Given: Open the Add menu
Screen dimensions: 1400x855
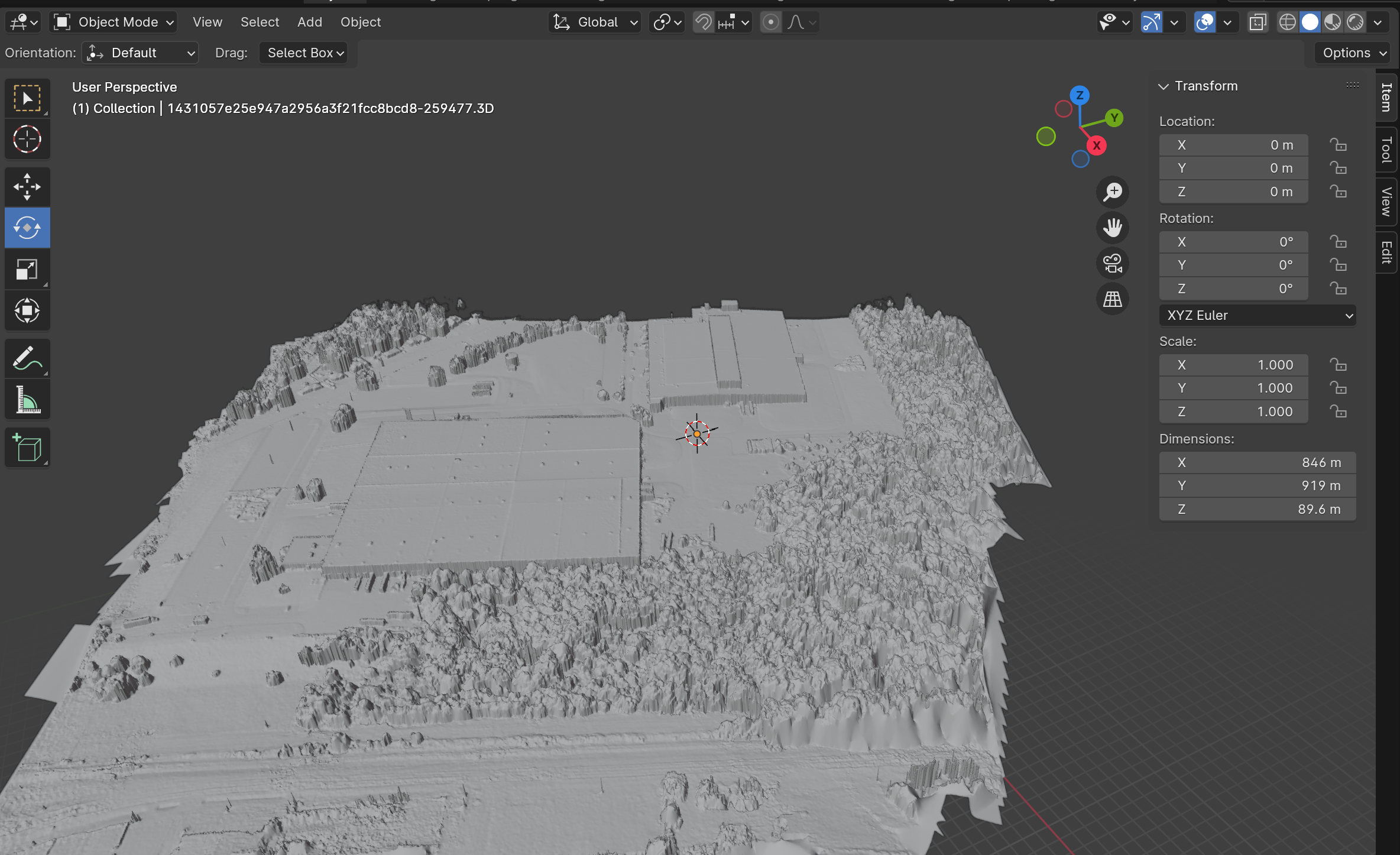Looking at the screenshot, I should click(310, 22).
